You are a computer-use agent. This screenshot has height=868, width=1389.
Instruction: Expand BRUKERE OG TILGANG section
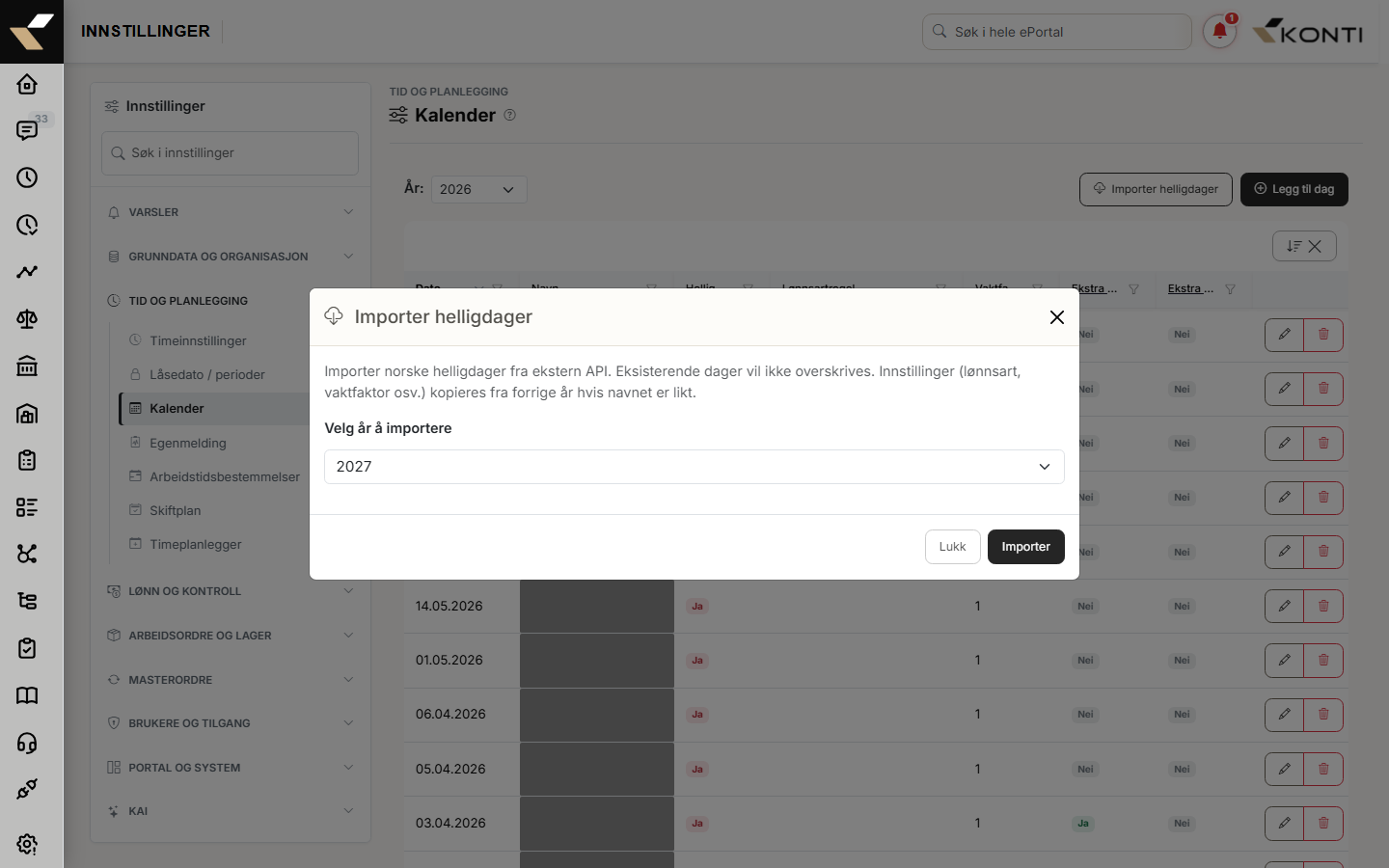point(231,723)
